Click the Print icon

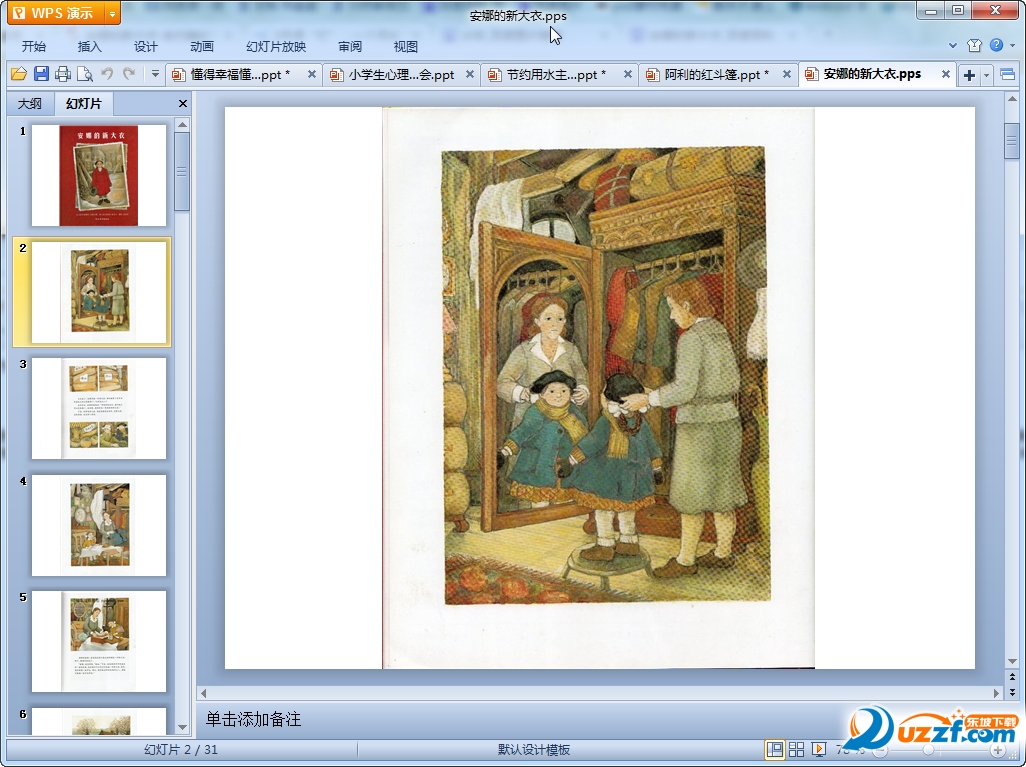(63, 74)
